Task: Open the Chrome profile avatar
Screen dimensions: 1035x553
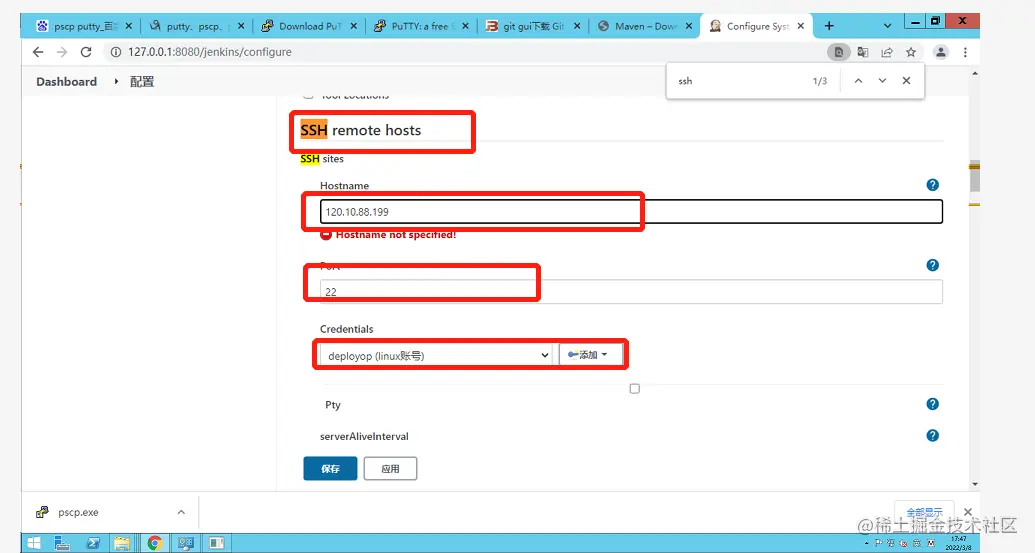Action: click(x=941, y=52)
